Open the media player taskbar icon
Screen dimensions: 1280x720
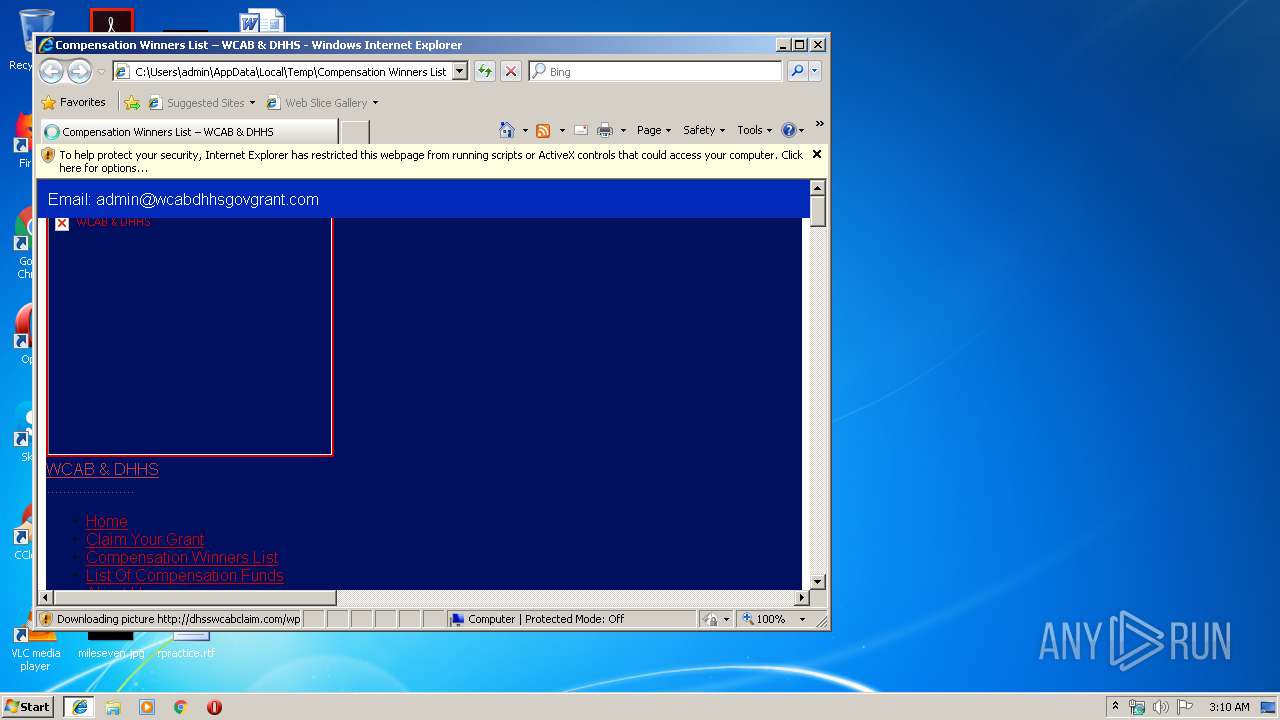click(x=147, y=707)
